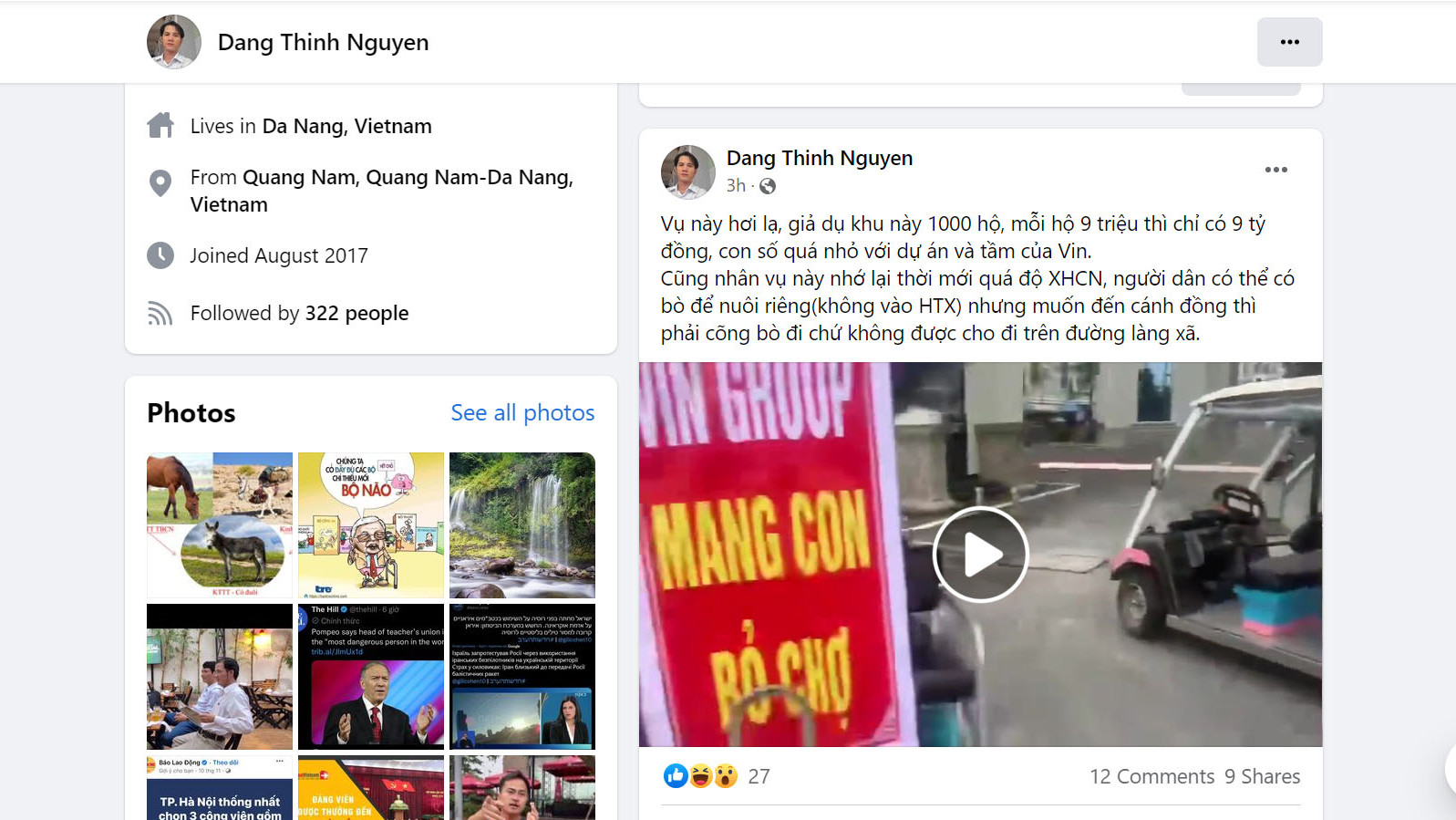Image resolution: width=1456 pixels, height=820 pixels.
Task: Open the profile options three-dot button
Action: 1289,42
